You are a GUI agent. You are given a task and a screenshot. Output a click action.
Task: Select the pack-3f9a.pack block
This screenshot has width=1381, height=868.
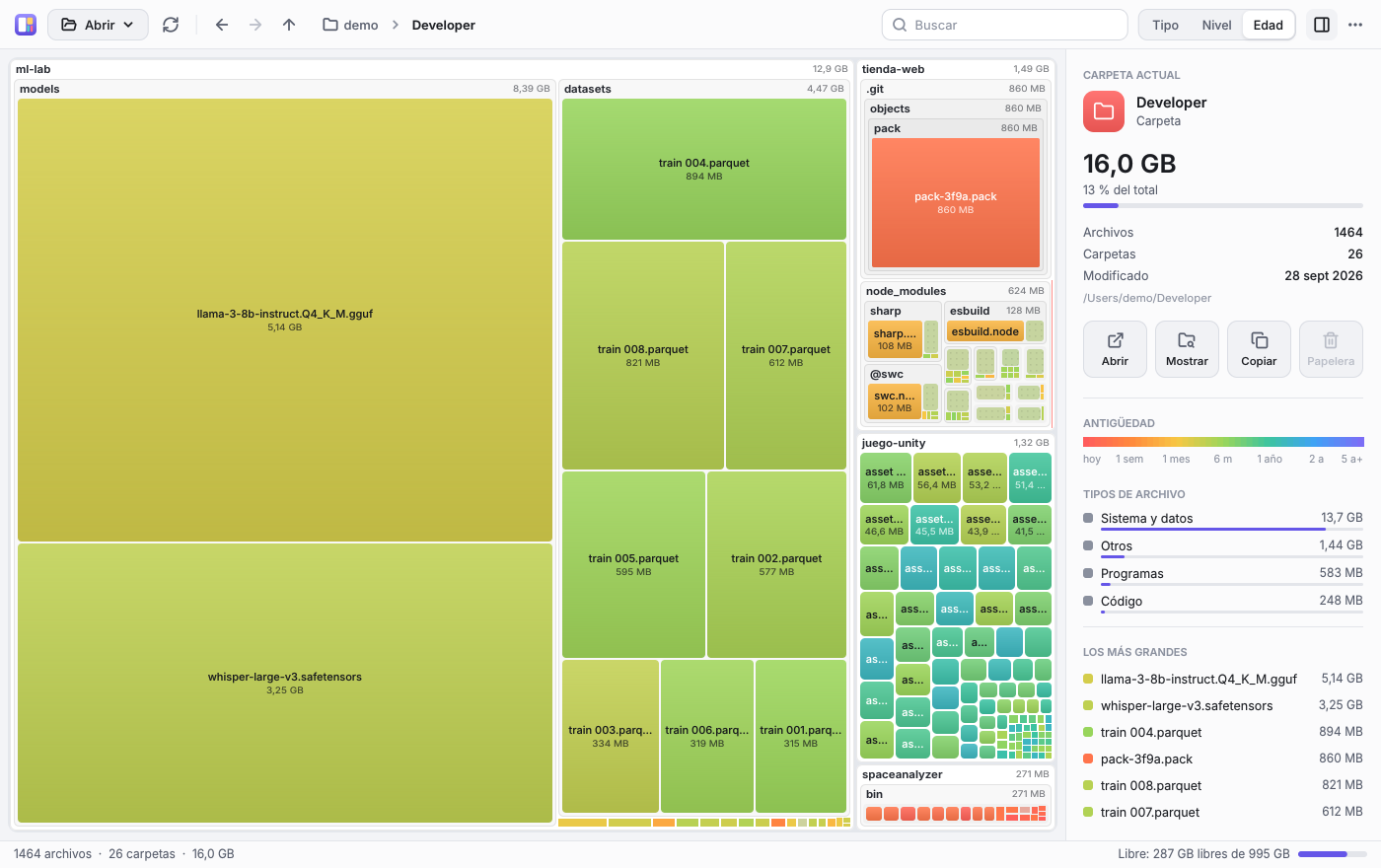click(x=955, y=202)
